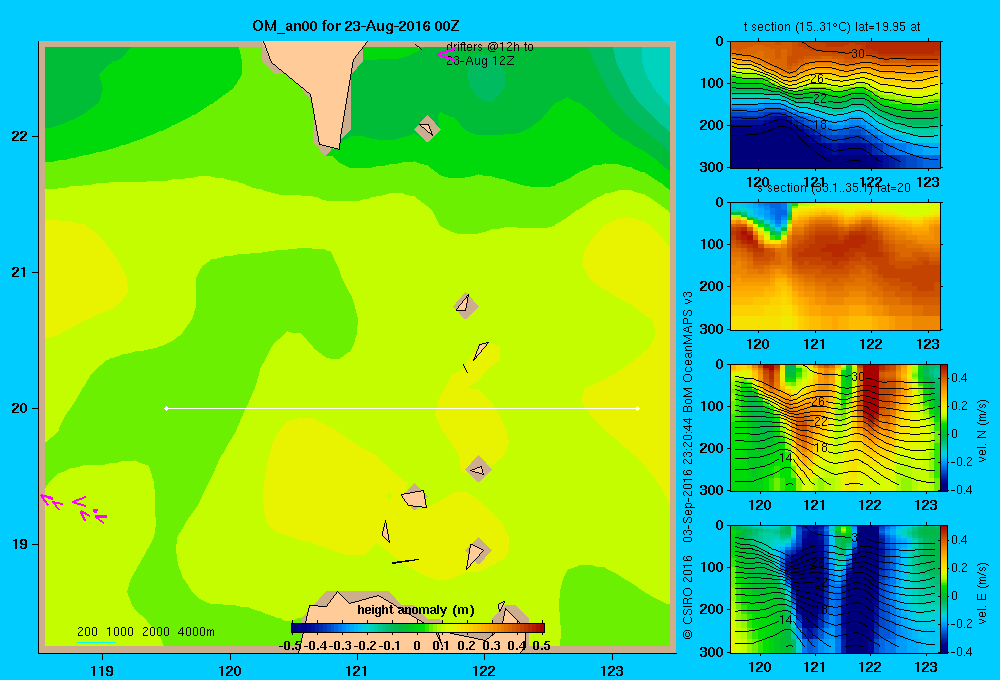The width and height of the screenshot is (1000, 680).
Task: Click the depth label '100' on the temperature section axis
Action: coord(712,83)
